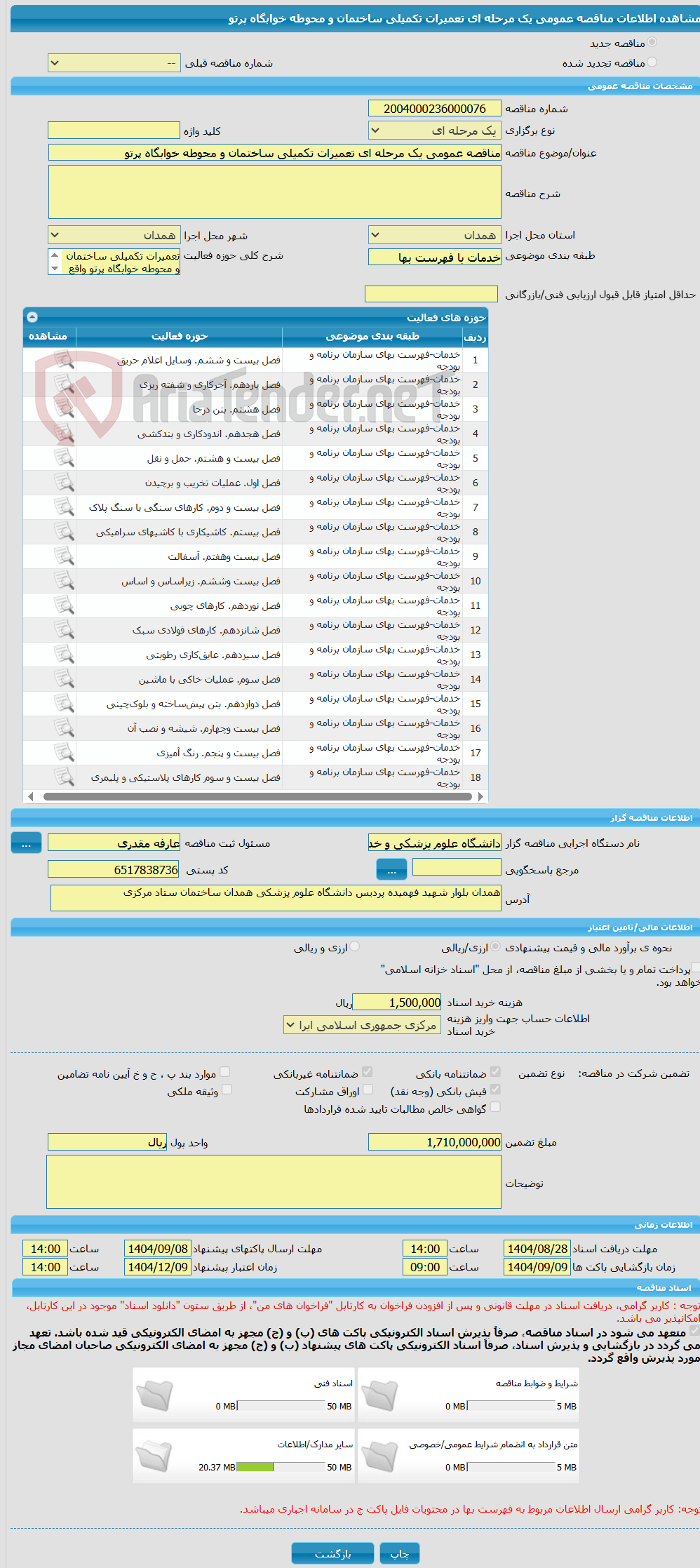This screenshot has height=1568, width=700.
Task: Click چاپ print button
Action: coord(399,1553)
